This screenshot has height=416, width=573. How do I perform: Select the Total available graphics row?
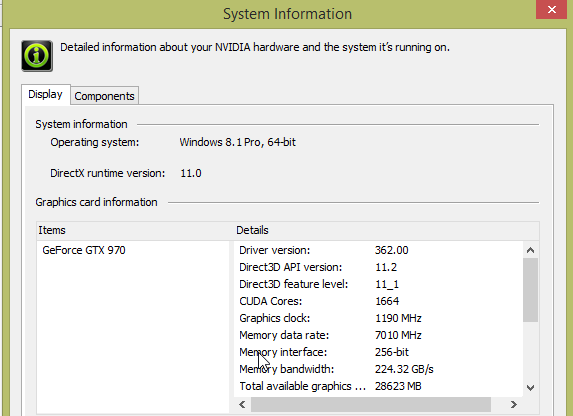pyautogui.click(x=378, y=386)
